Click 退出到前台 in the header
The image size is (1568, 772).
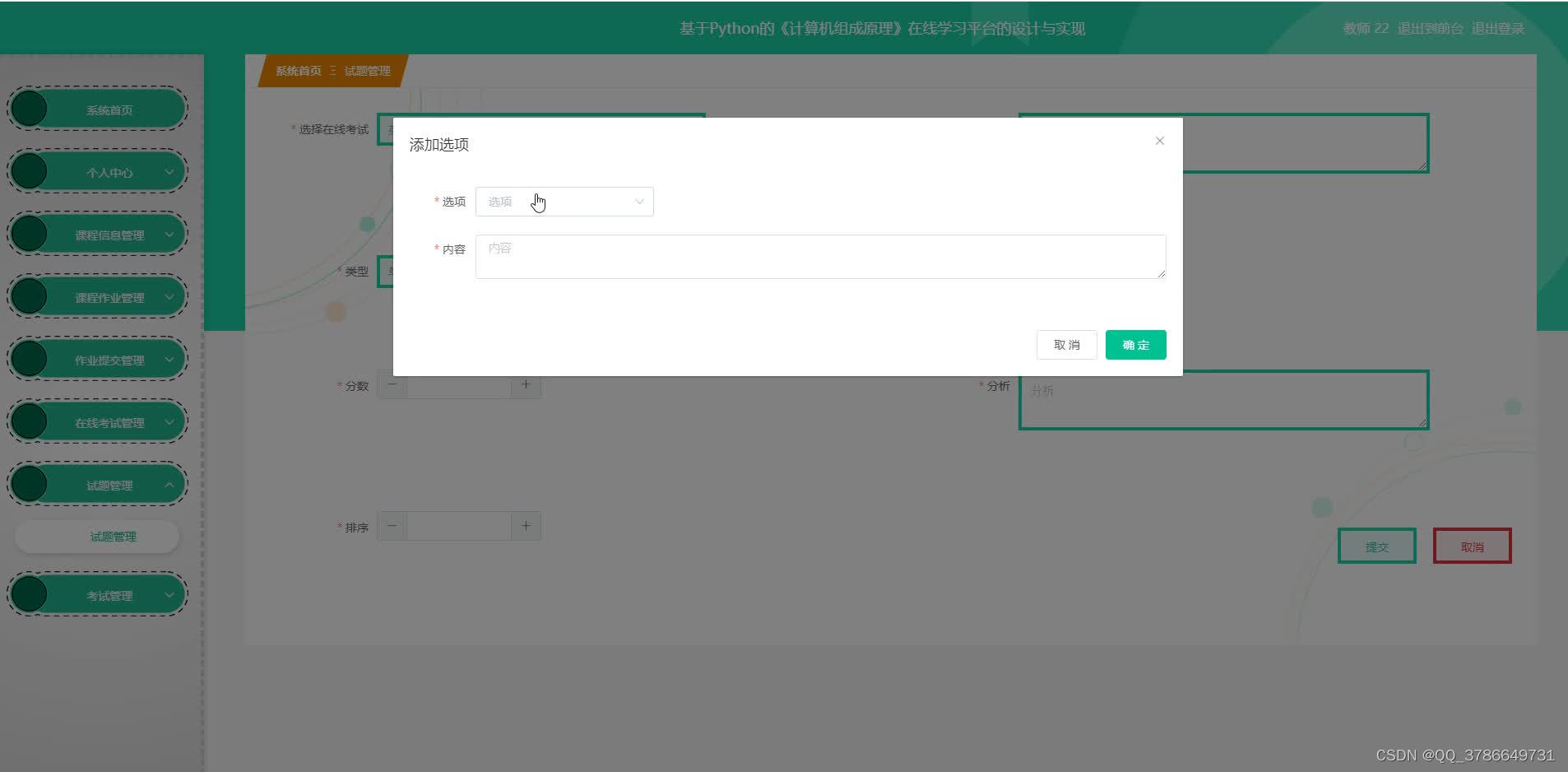(x=1431, y=28)
